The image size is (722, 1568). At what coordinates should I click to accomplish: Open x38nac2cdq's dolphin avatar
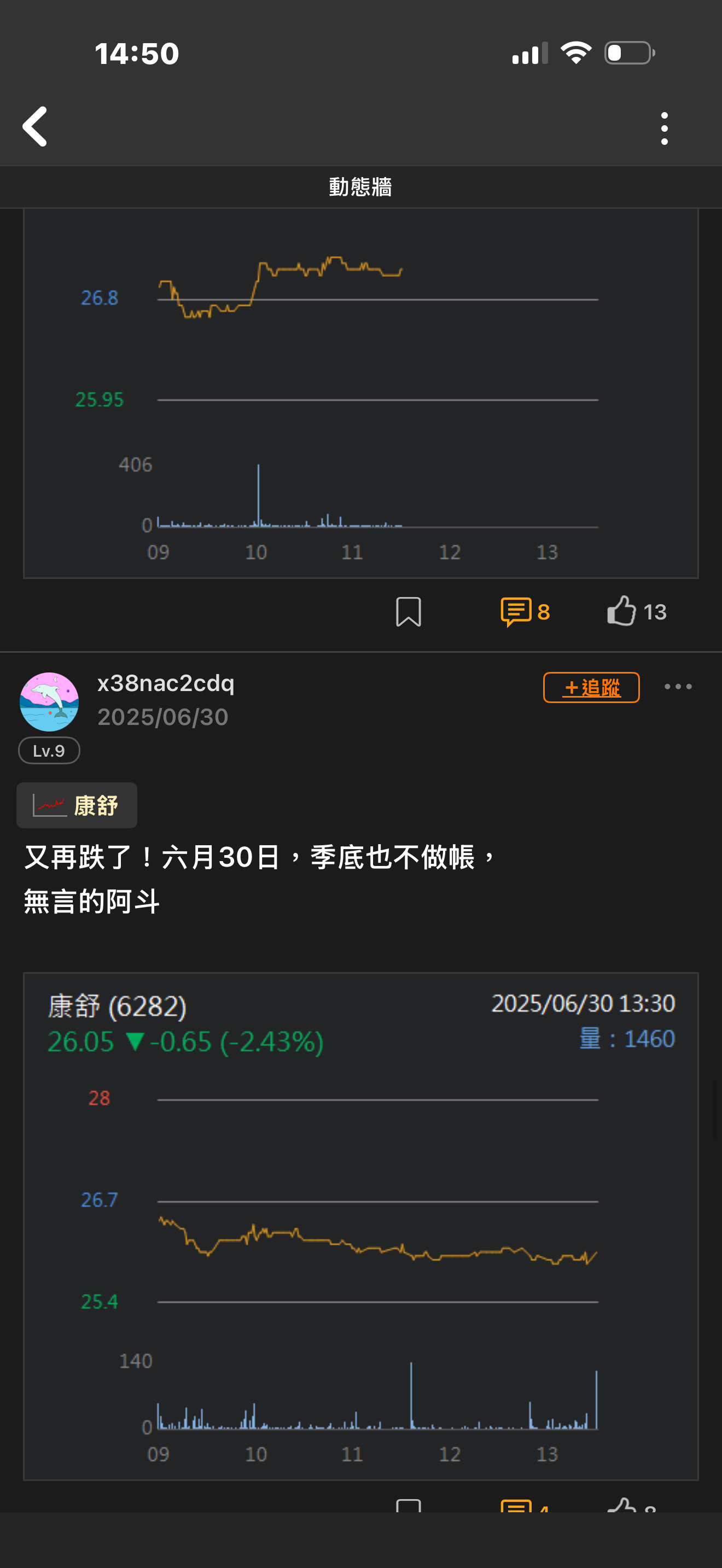49,701
